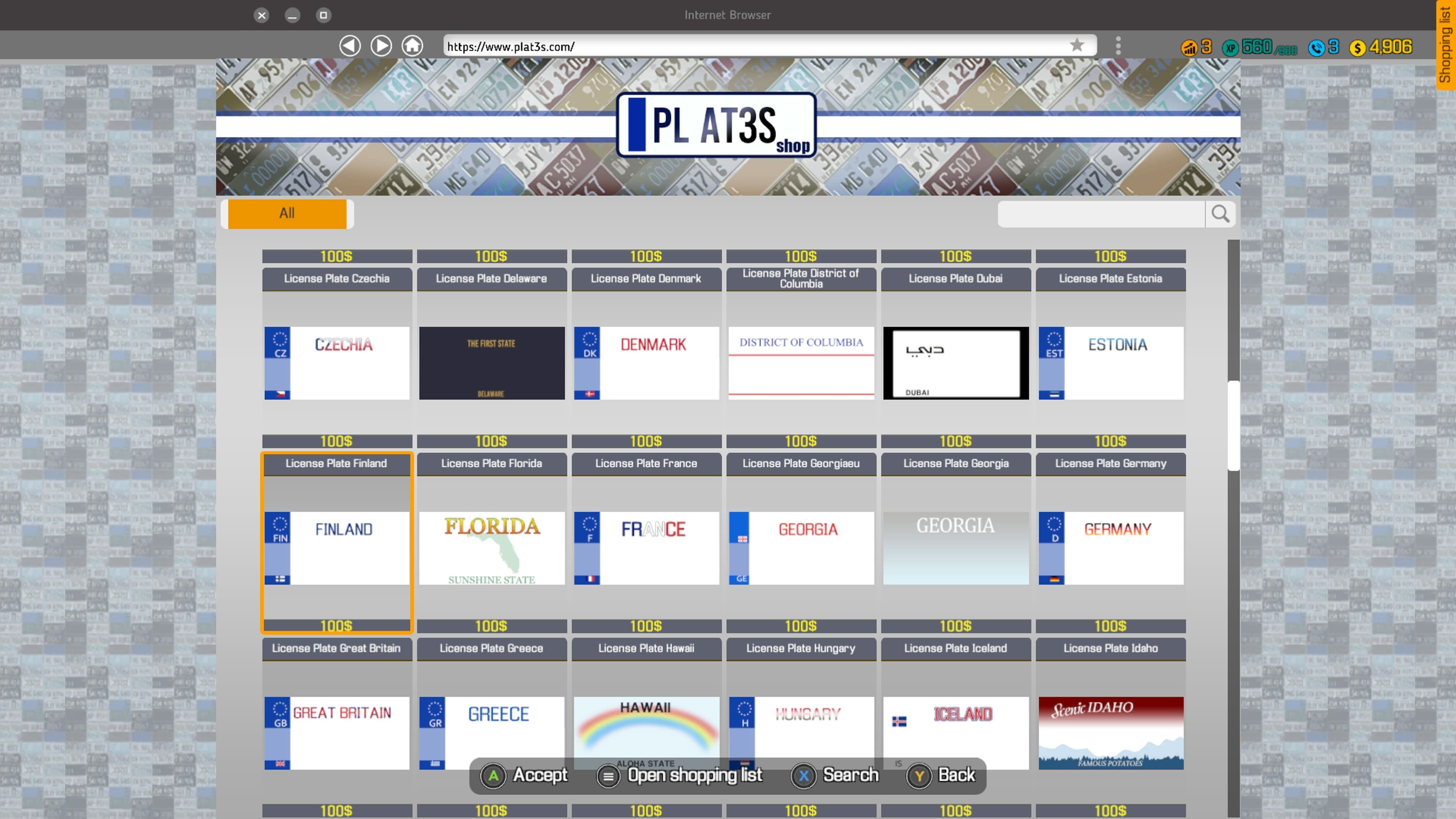This screenshot has width=1456, height=819.
Task: Click the "License Plate Hawaii" title
Action: 646,648
